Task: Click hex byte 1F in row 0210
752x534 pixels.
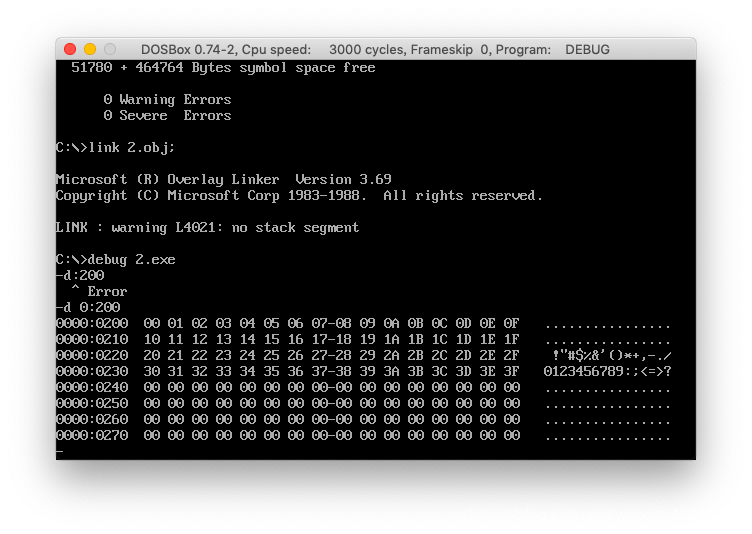Action: (512, 339)
